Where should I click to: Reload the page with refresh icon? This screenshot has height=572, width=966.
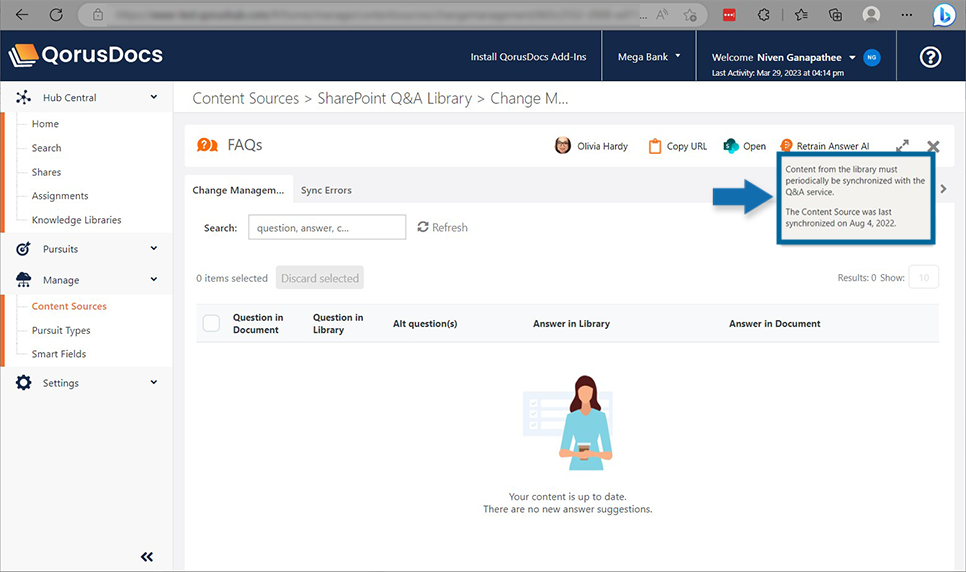(56, 14)
